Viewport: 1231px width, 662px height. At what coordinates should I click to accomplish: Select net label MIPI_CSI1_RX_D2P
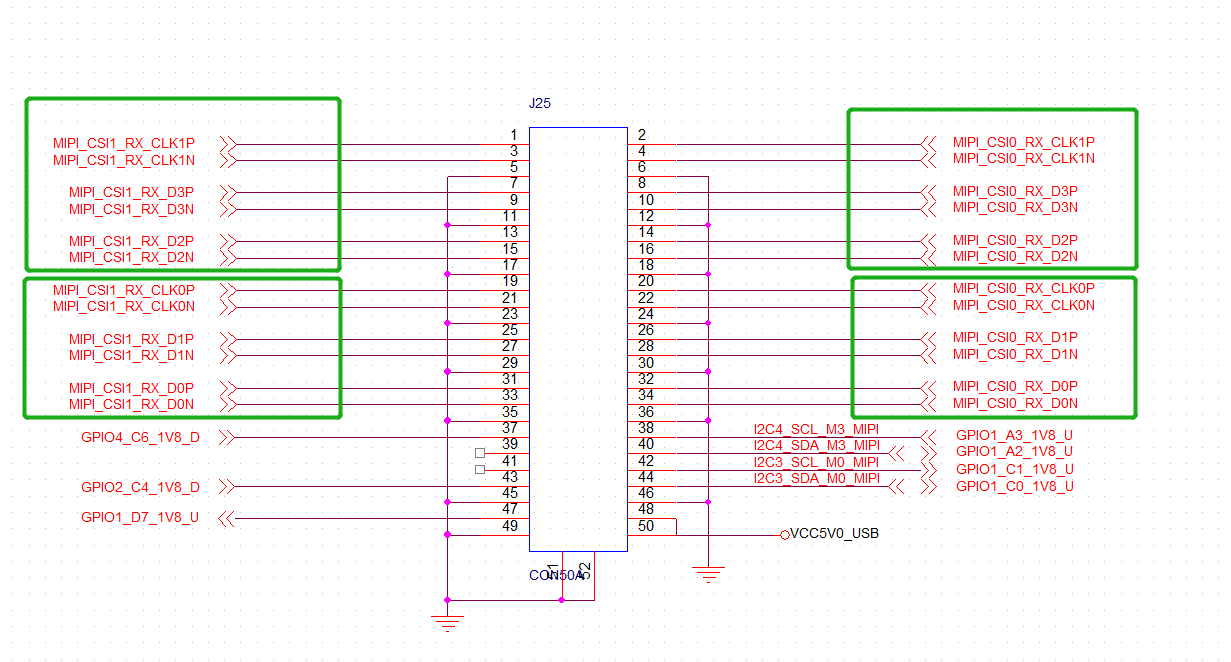pyautogui.click(x=132, y=242)
